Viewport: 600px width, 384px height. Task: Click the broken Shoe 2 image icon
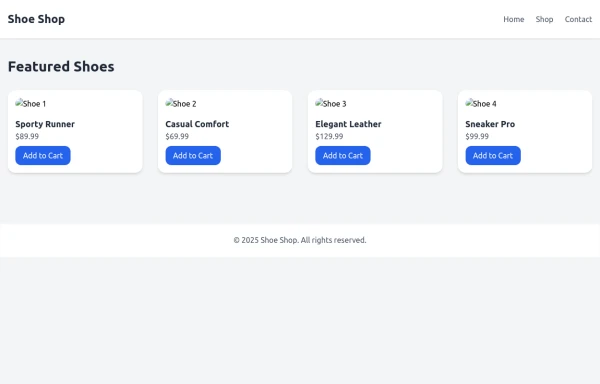point(181,104)
